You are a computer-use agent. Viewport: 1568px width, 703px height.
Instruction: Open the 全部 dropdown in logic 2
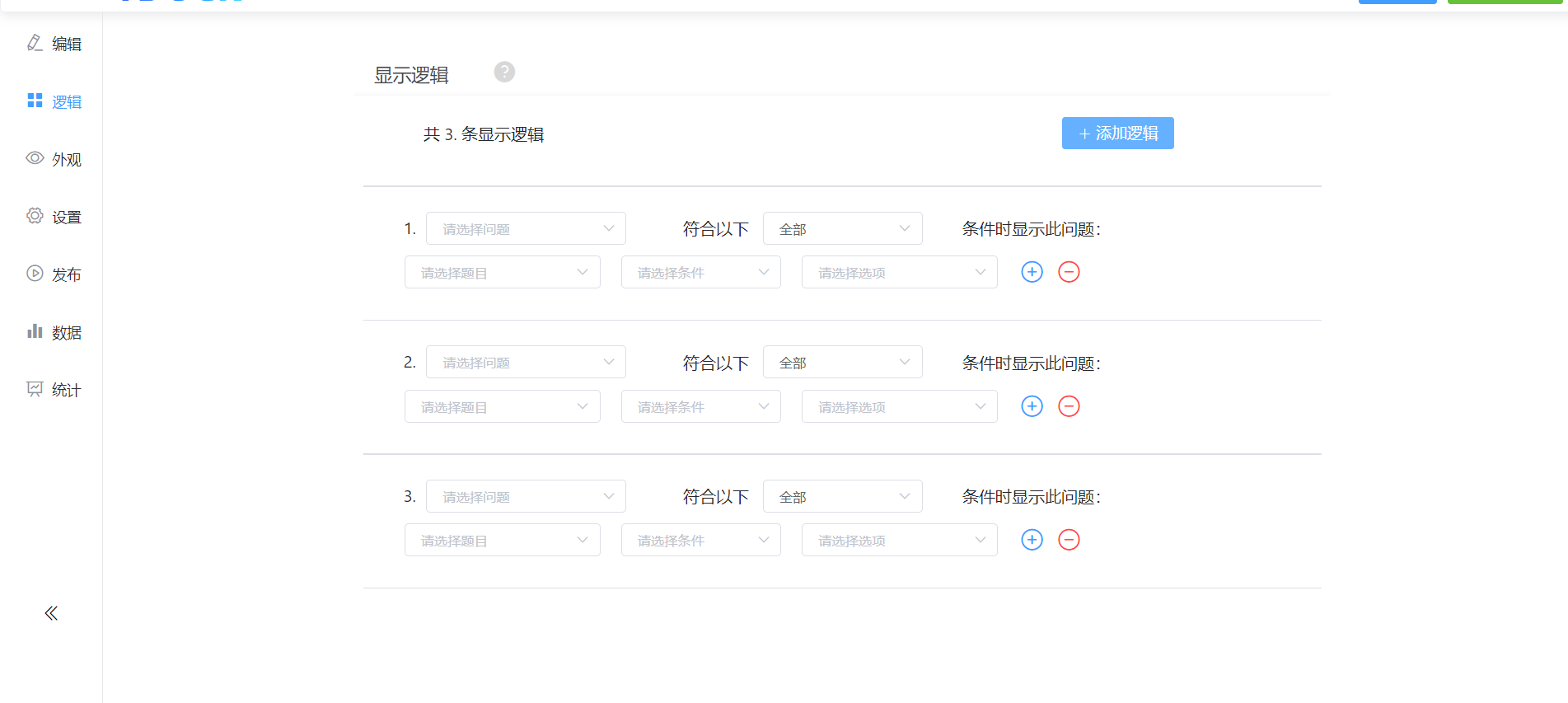click(x=842, y=362)
